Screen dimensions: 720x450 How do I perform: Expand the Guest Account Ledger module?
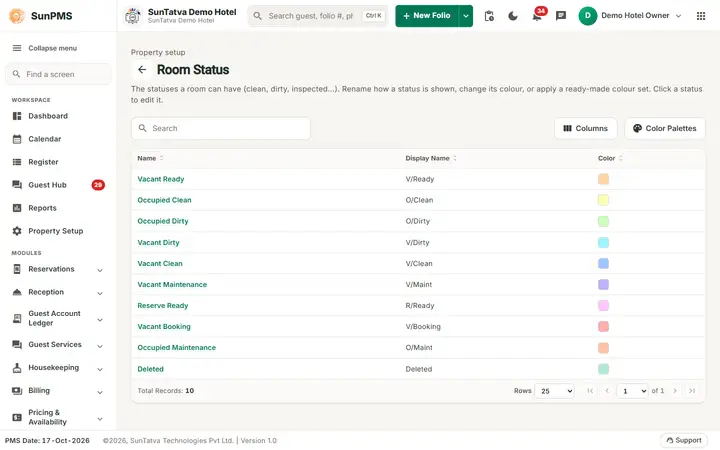coord(100,320)
